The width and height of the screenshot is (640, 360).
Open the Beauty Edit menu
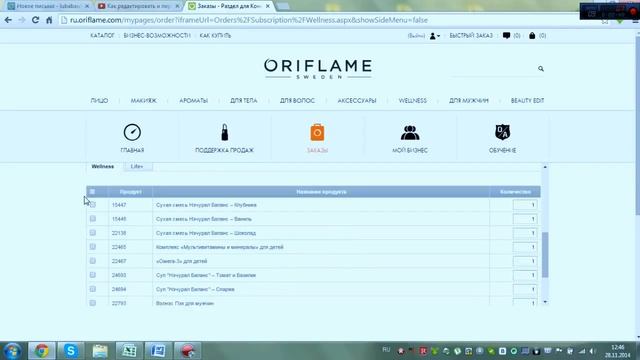click(527, 100)
